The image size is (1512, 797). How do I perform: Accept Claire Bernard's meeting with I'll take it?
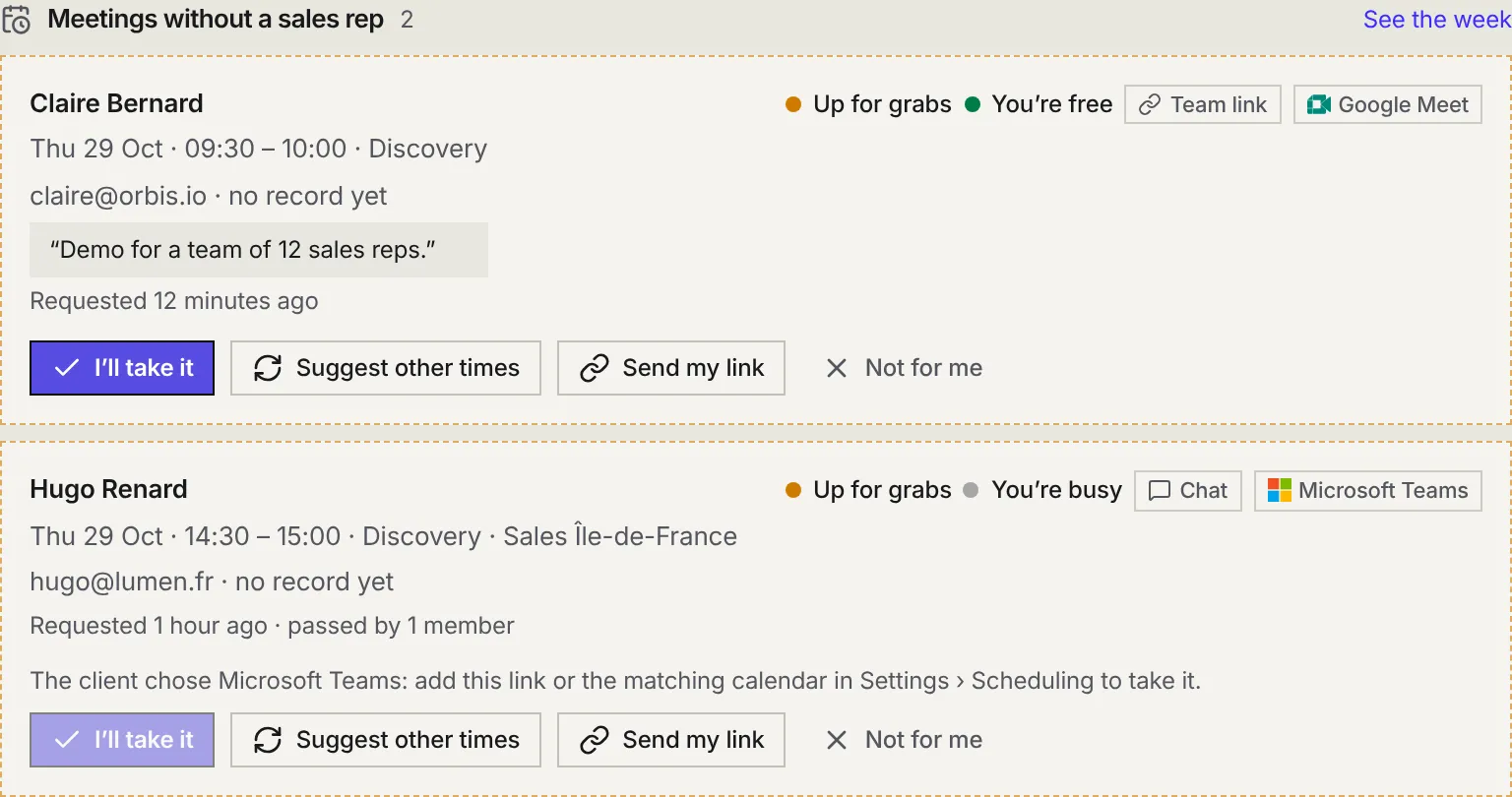(122, 368)
